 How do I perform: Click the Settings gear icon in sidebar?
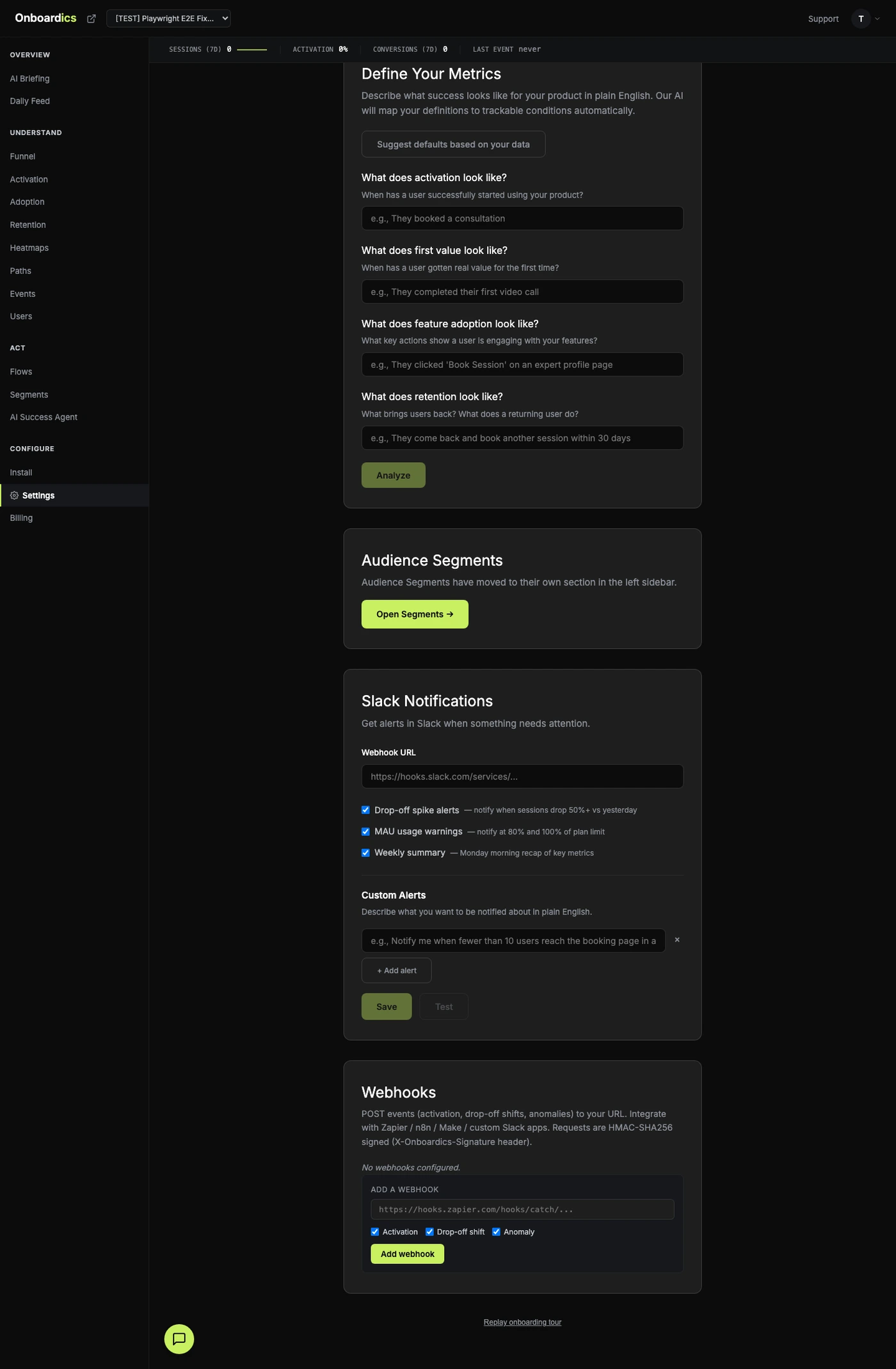14,495
